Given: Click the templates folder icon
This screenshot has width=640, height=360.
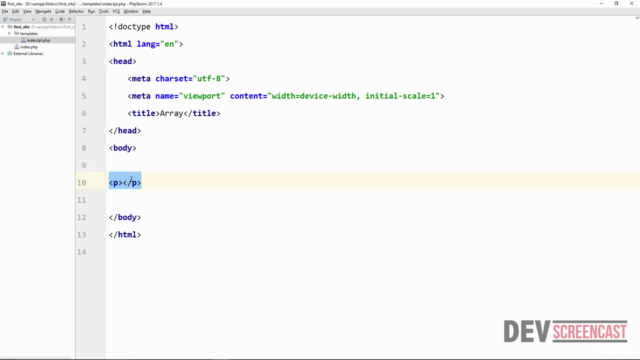Looking at the screenshot, I should pos(16,33).
